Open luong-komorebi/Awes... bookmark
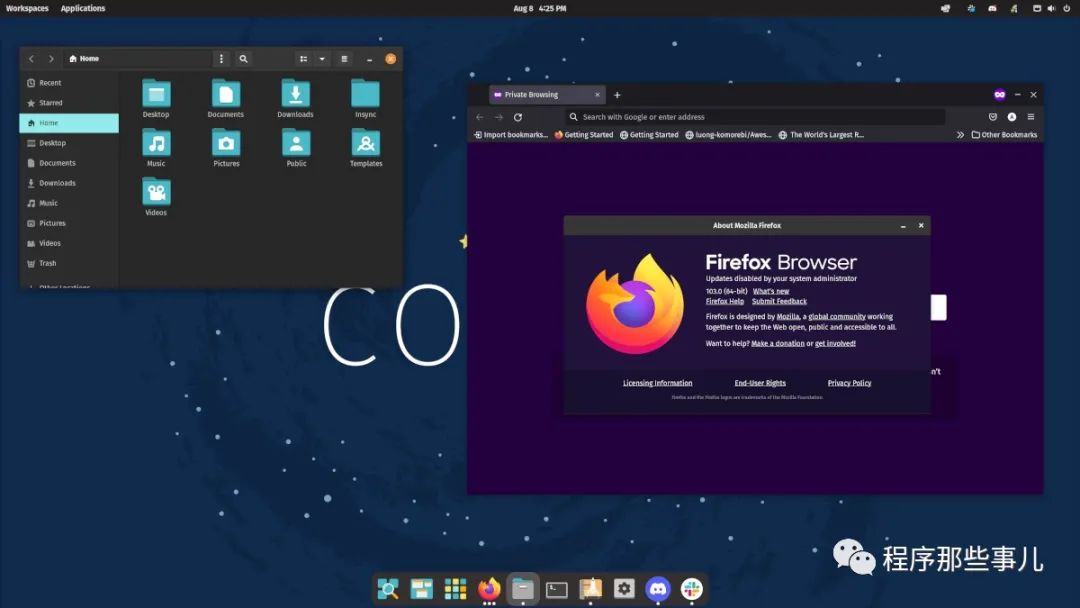The width and height of the screenshot is (1080, 608). (728, 135)
